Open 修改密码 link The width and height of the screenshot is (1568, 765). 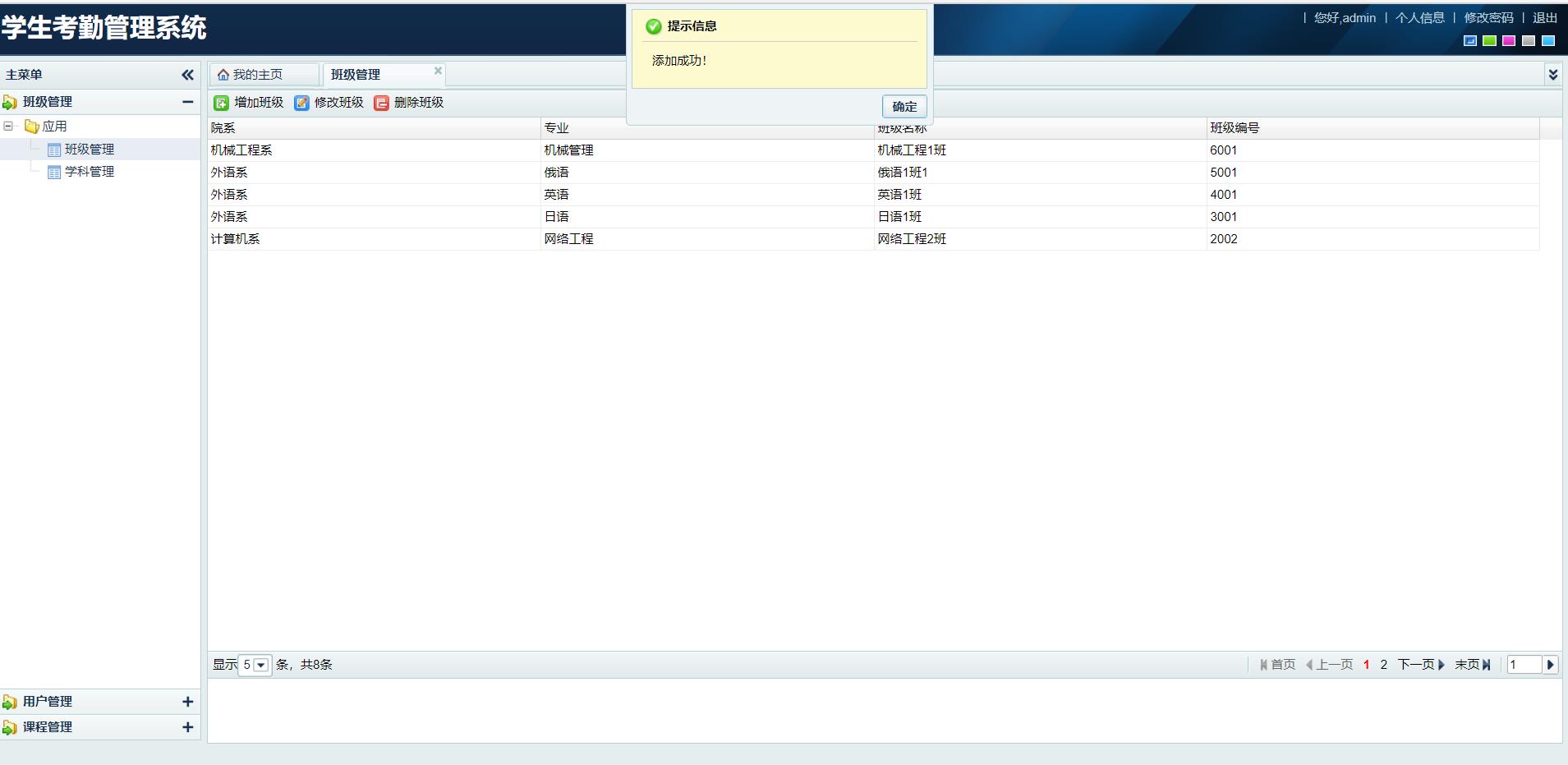pos(1488,18)
